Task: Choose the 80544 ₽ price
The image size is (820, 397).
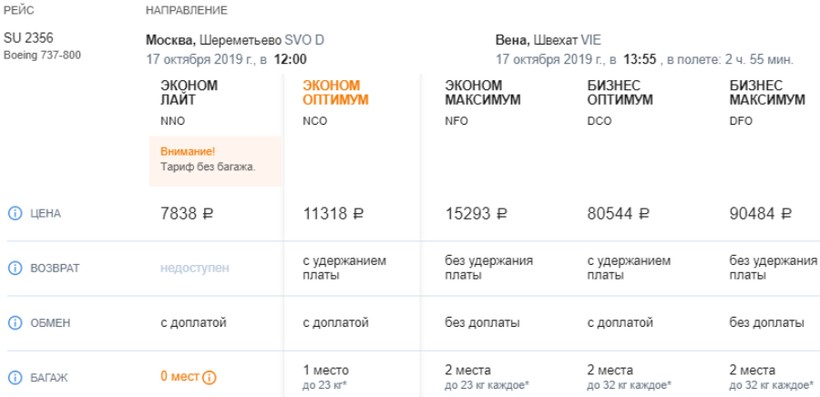Action: pyautogui.click(x=618, y=213)
